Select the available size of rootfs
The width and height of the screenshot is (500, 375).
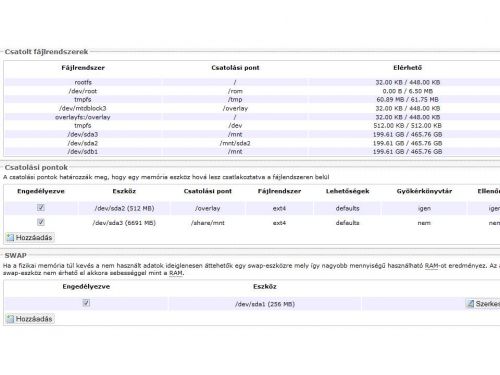click(407, 82)
